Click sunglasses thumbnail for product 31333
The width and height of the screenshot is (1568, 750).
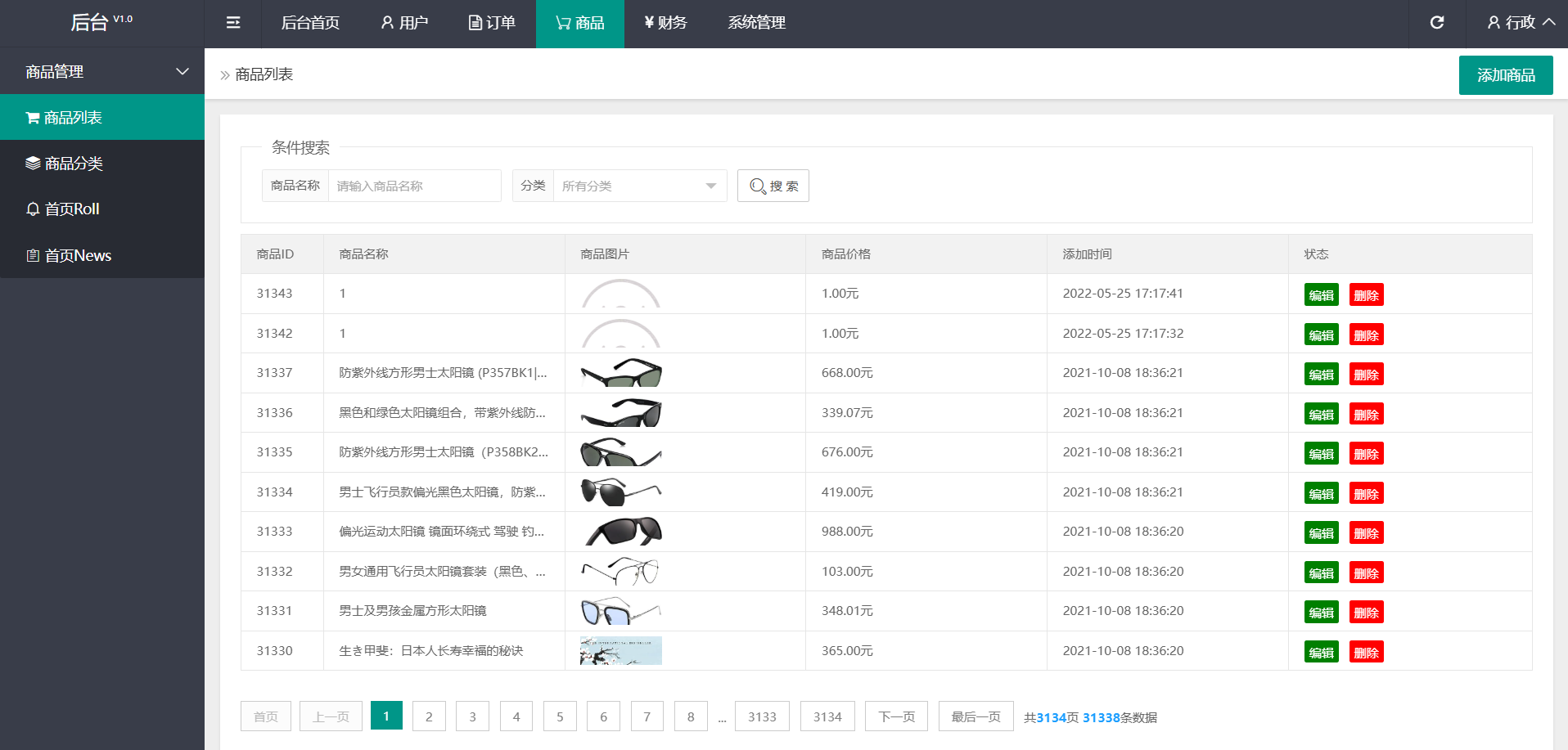(x=621, y=532)
